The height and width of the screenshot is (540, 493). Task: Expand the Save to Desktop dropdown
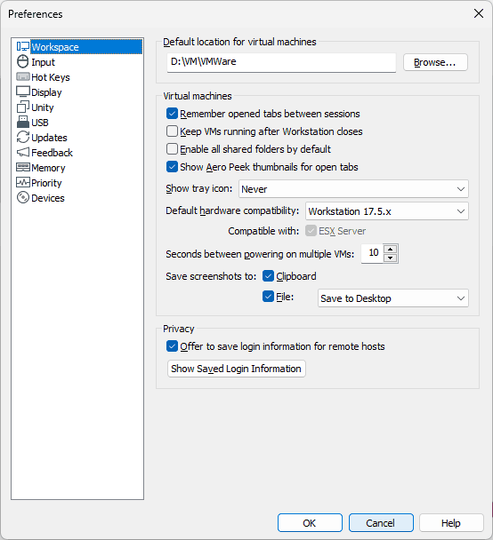pyautogui.click(x=393, y=298)
